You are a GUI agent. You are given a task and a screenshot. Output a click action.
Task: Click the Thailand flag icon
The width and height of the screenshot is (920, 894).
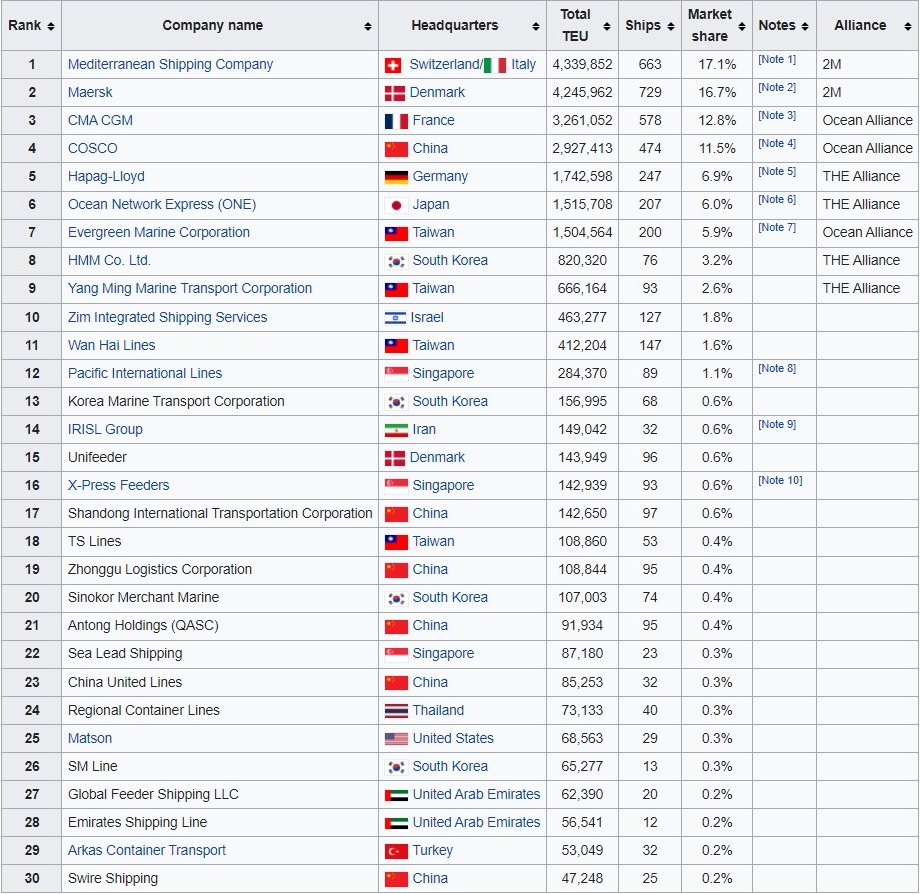(x=396, y=711)
